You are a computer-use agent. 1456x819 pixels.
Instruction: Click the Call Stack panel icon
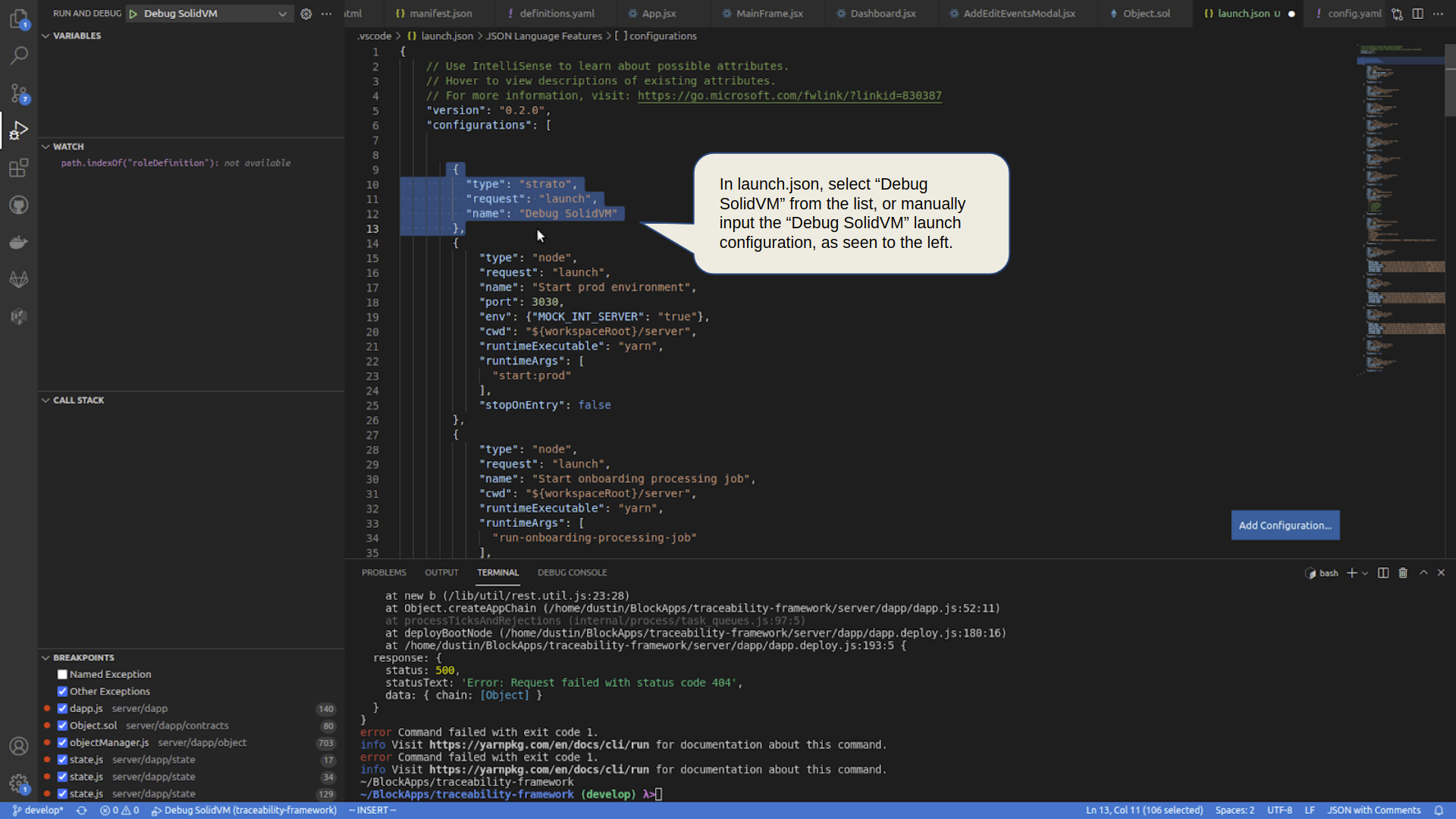(x=46, y=400)
